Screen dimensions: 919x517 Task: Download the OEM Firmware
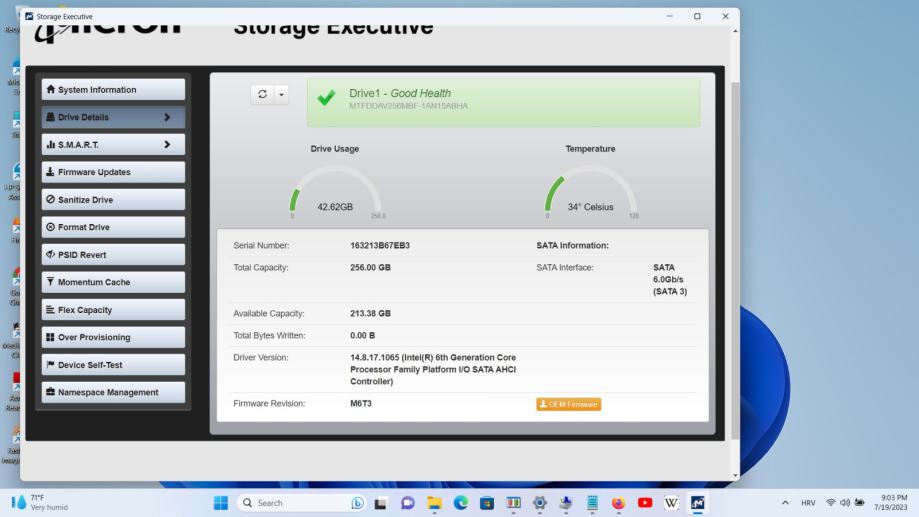569,404
